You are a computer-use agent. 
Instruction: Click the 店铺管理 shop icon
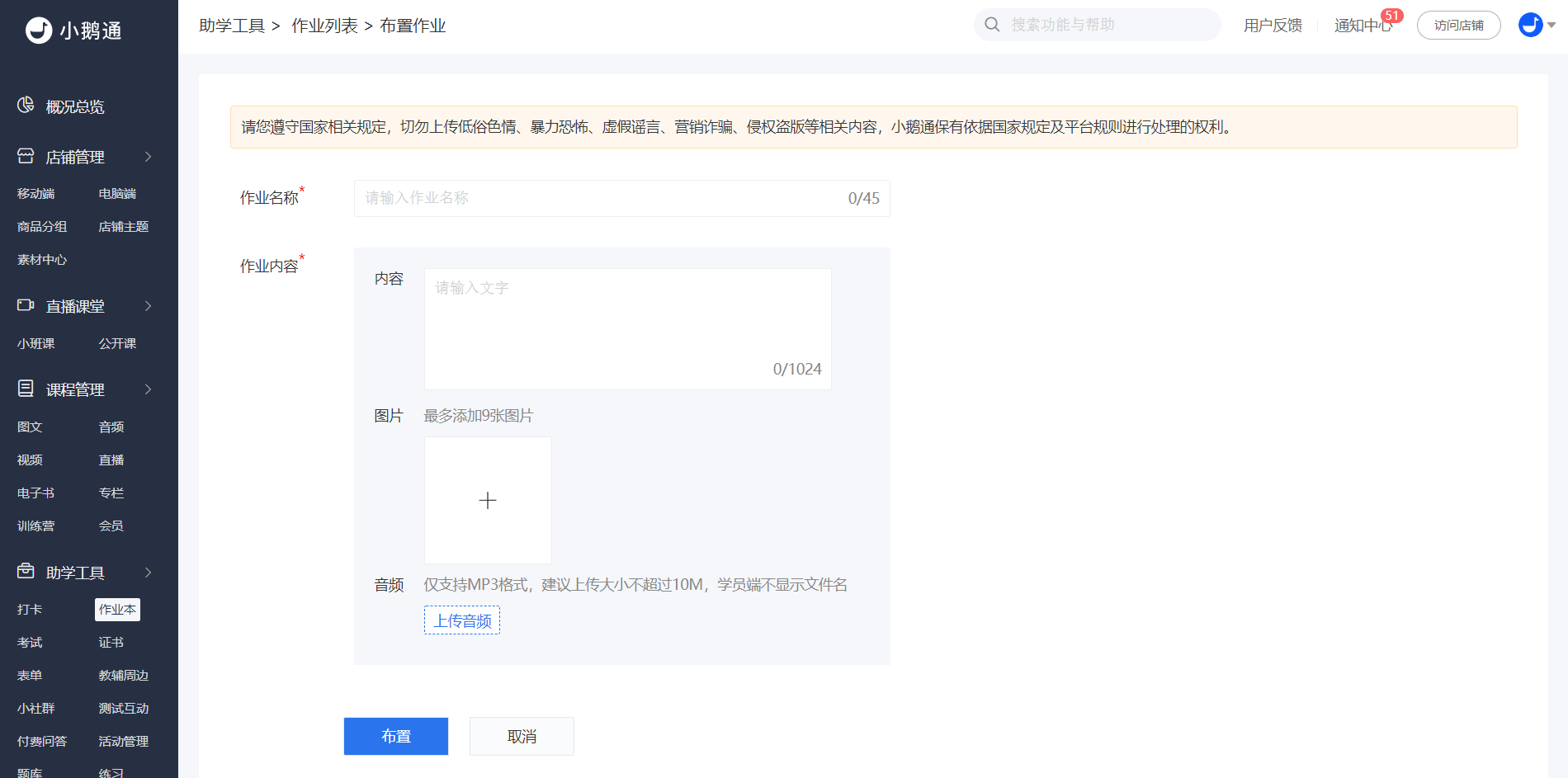(26, 156)
